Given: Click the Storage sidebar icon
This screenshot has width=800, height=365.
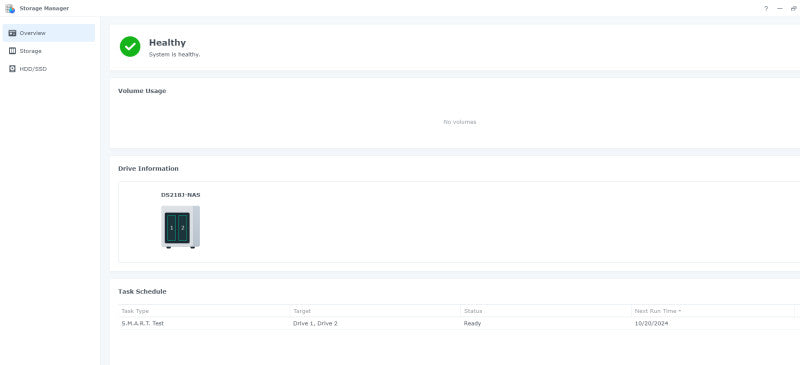Looking at the screenshot, I should pos(13,51).
